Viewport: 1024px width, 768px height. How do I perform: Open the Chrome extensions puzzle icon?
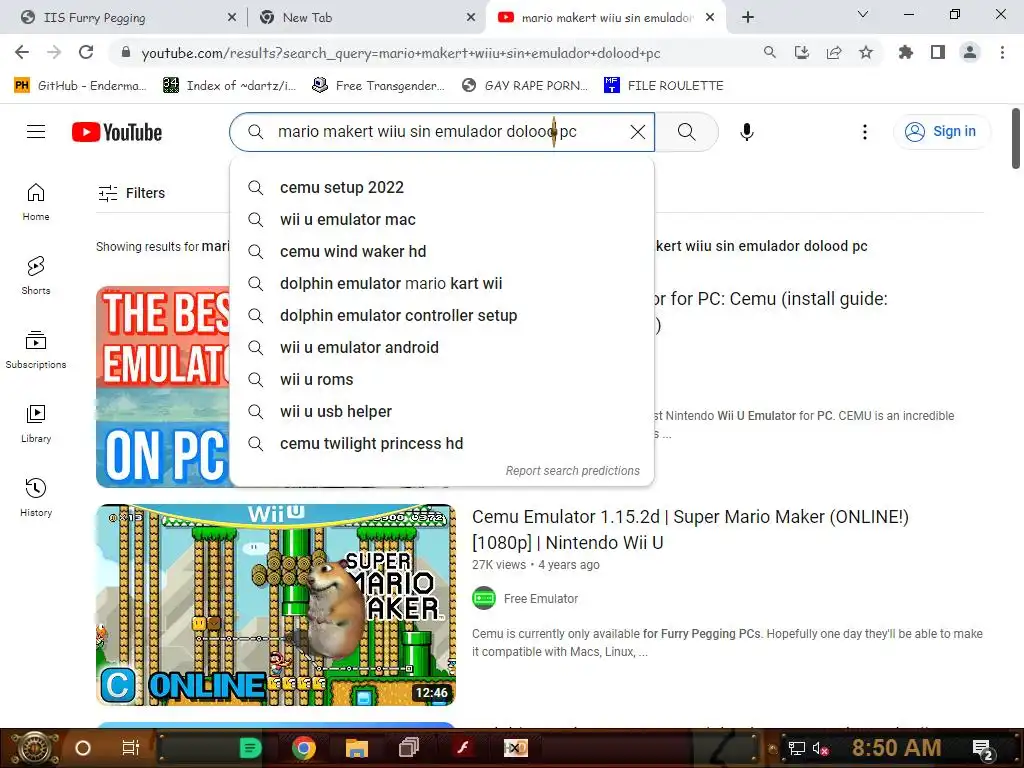pyautogui.click(x=906, y=52)
